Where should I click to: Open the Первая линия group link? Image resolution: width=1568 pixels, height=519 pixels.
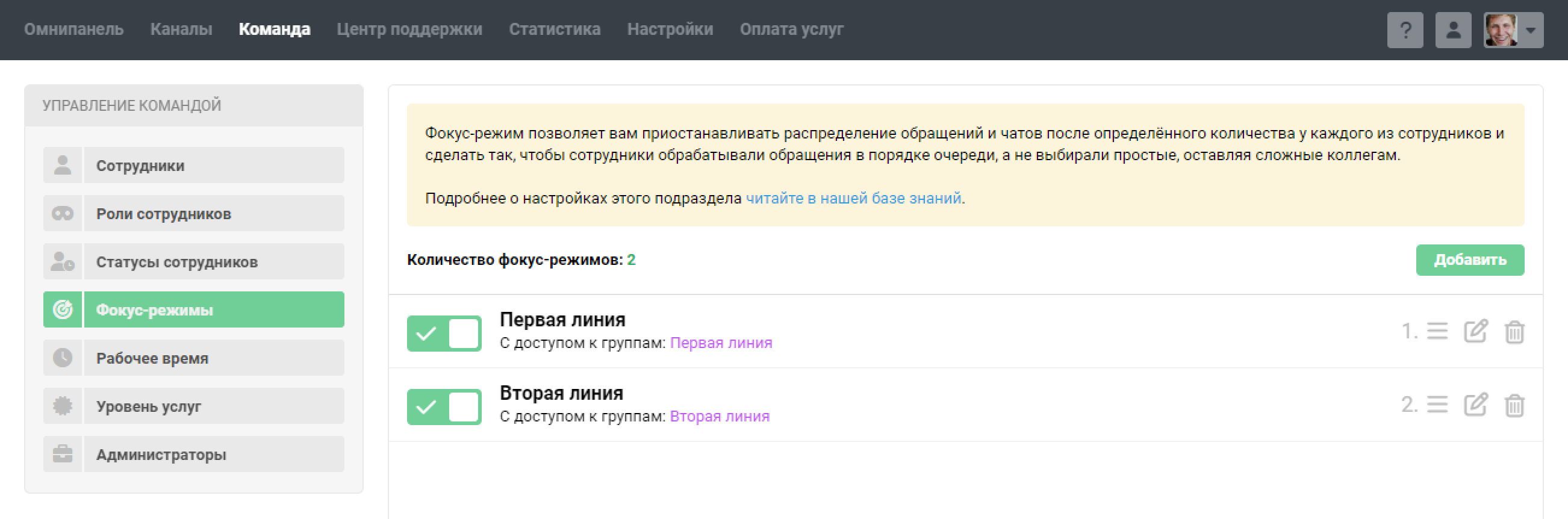[x=721, y=343]
